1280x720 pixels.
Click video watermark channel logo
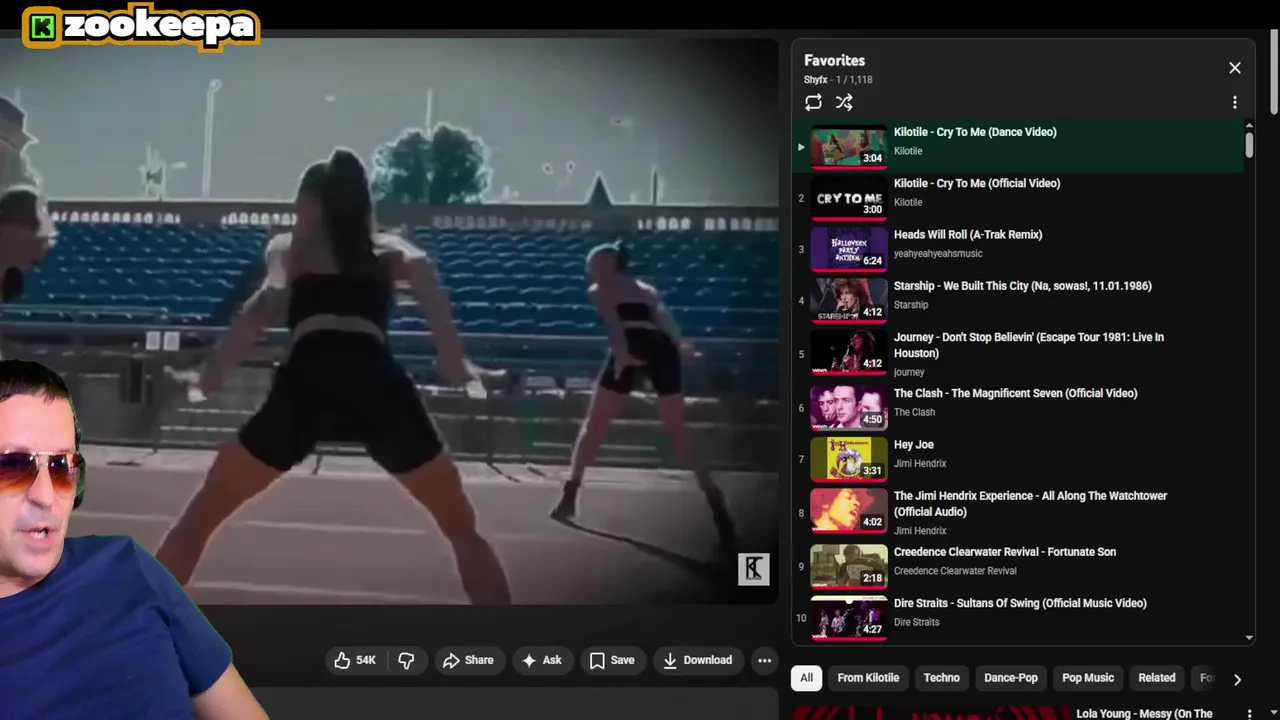click(x=754, y=569)
